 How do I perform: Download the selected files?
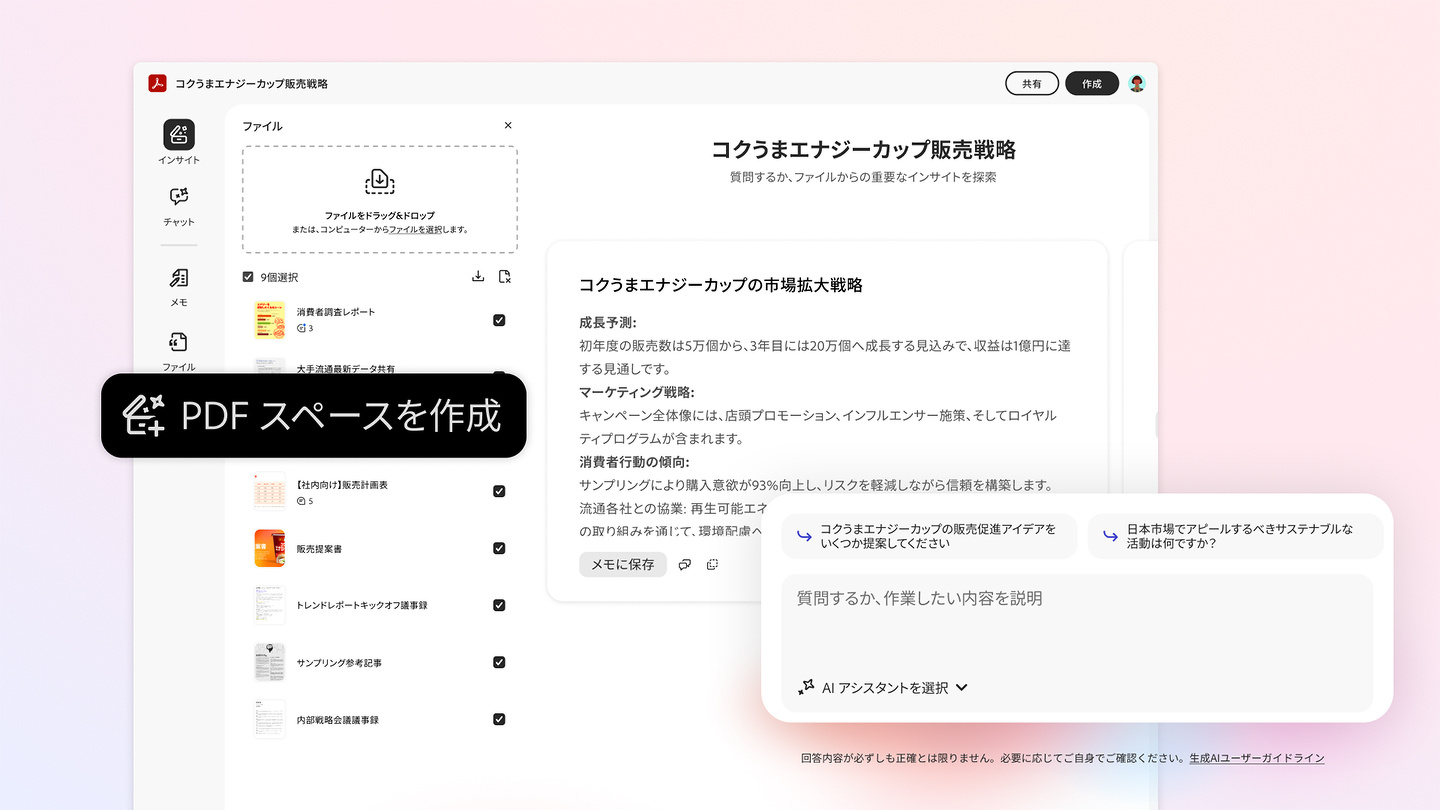click(478, 277)
